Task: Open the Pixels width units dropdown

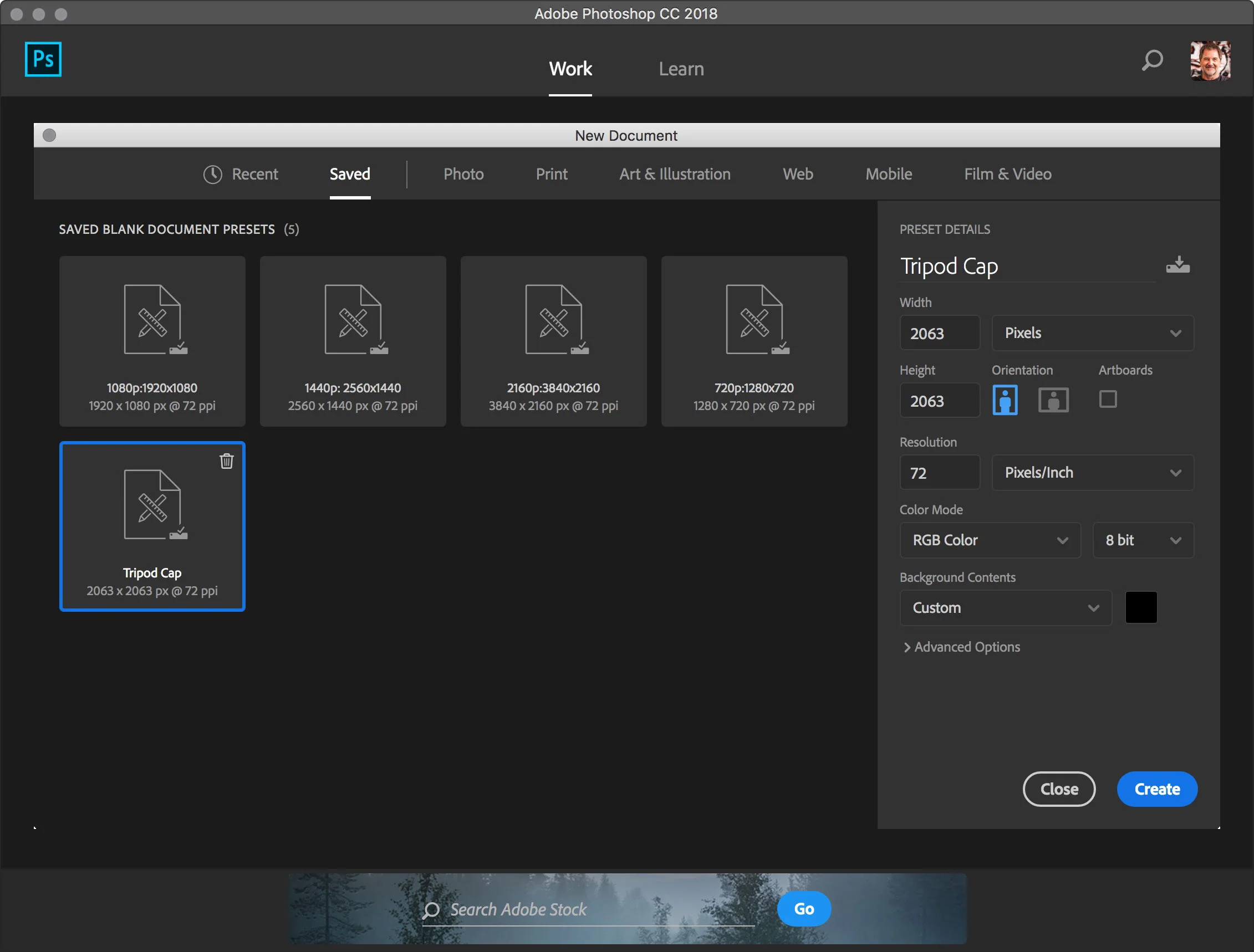Action: pos(1092,333)
